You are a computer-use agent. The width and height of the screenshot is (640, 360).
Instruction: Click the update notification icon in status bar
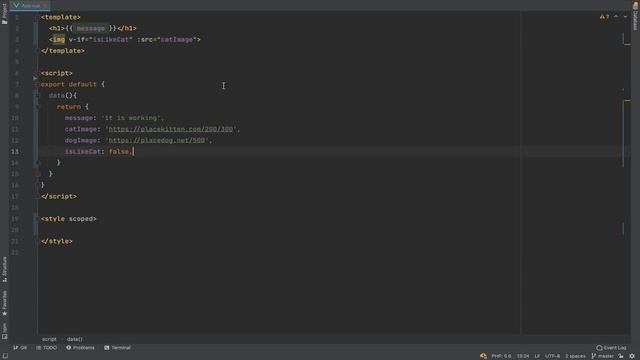(x=483, y=356)
